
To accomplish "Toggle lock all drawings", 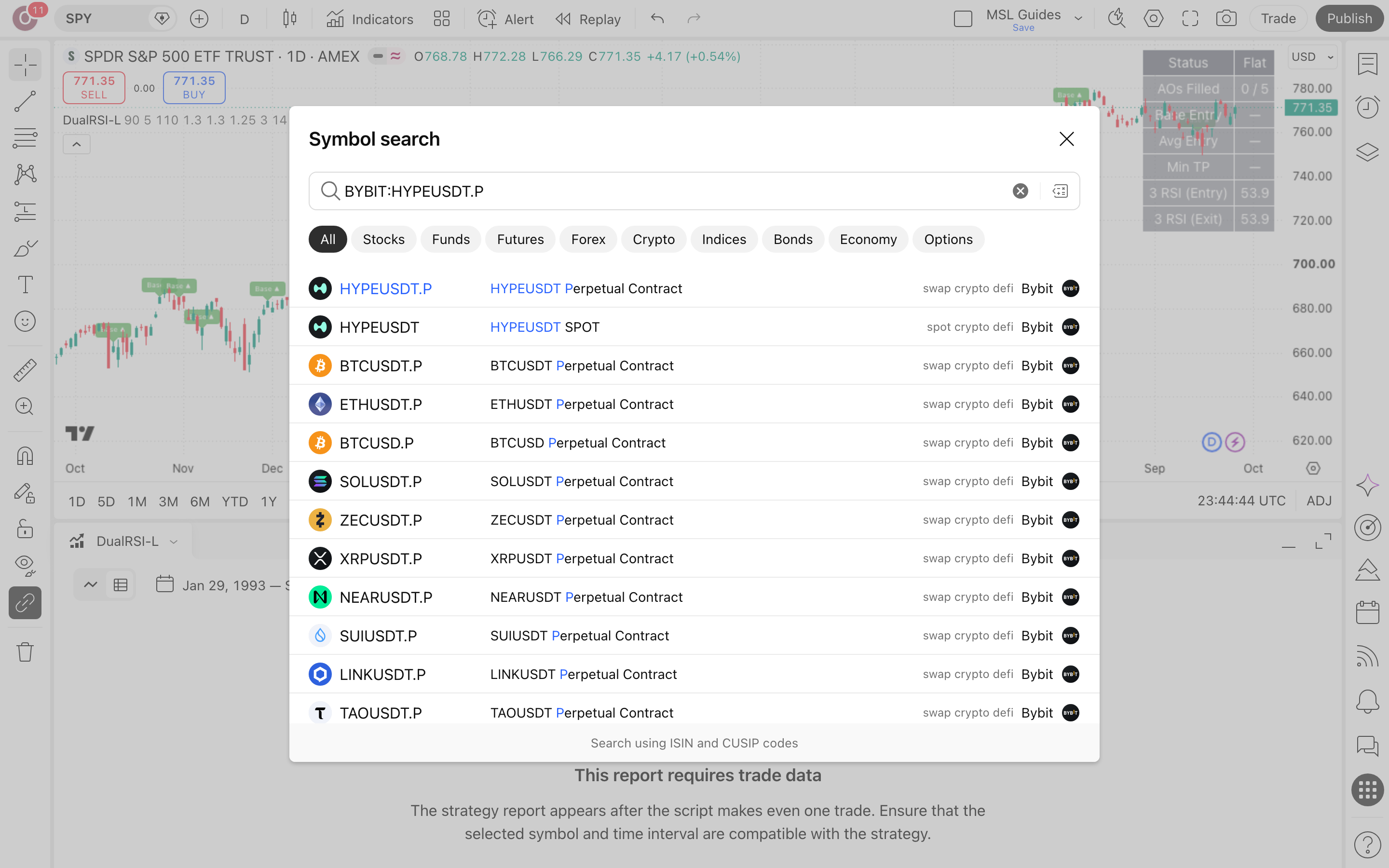I will (x=25, y=529).
